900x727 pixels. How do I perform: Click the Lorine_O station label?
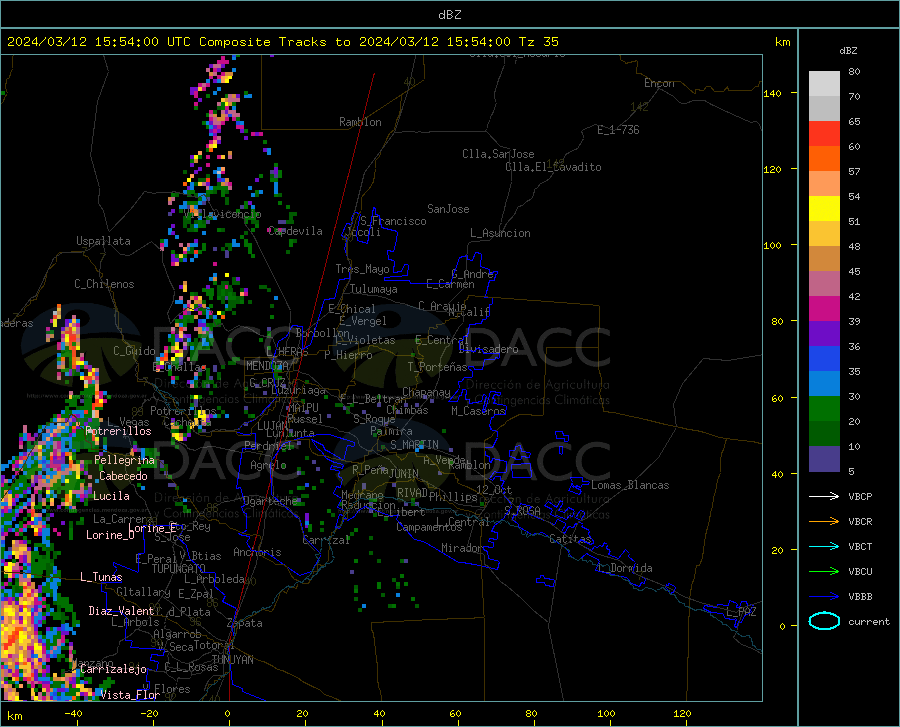110,535
